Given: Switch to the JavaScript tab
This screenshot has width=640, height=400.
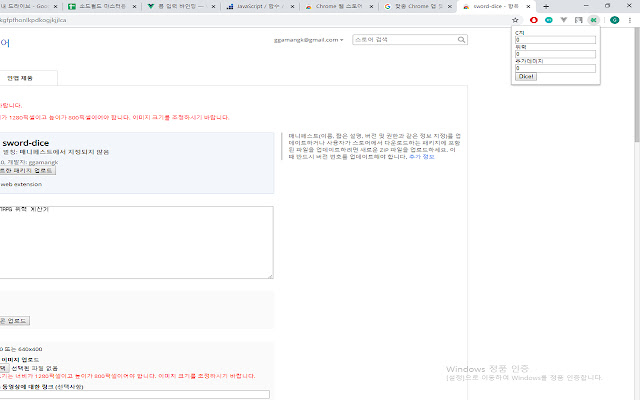Looking at the screenshot, I should click(260, 7).
